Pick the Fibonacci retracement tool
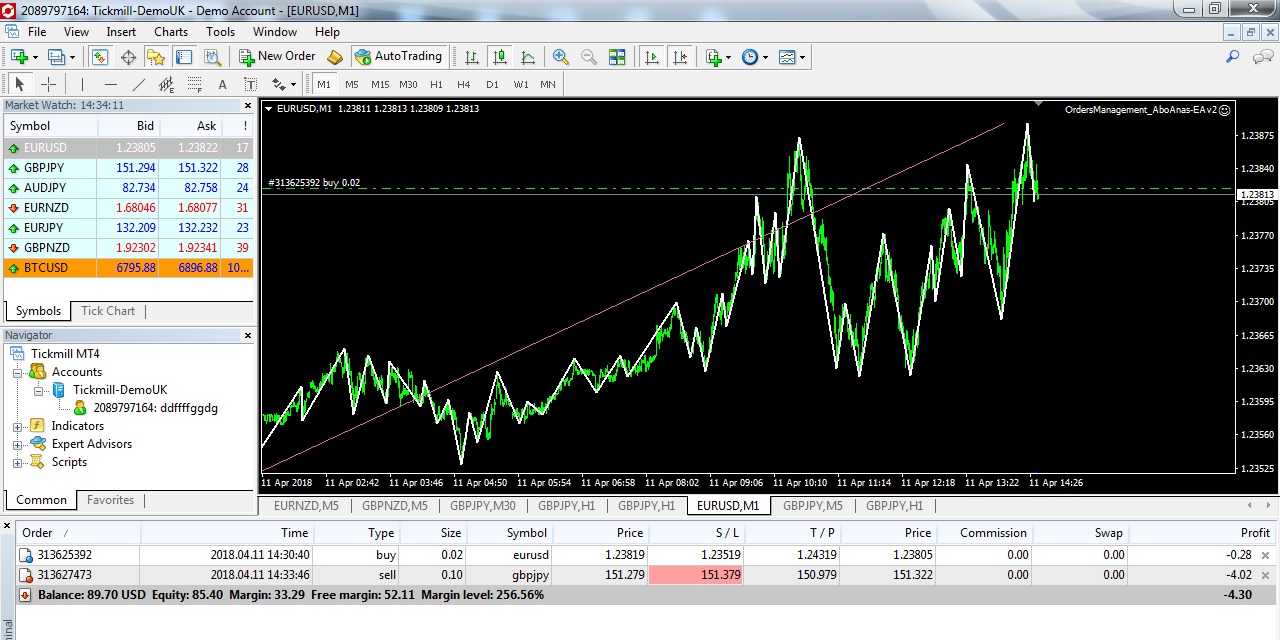Viewport: 1280px width, 640px height. click(195, 84)
